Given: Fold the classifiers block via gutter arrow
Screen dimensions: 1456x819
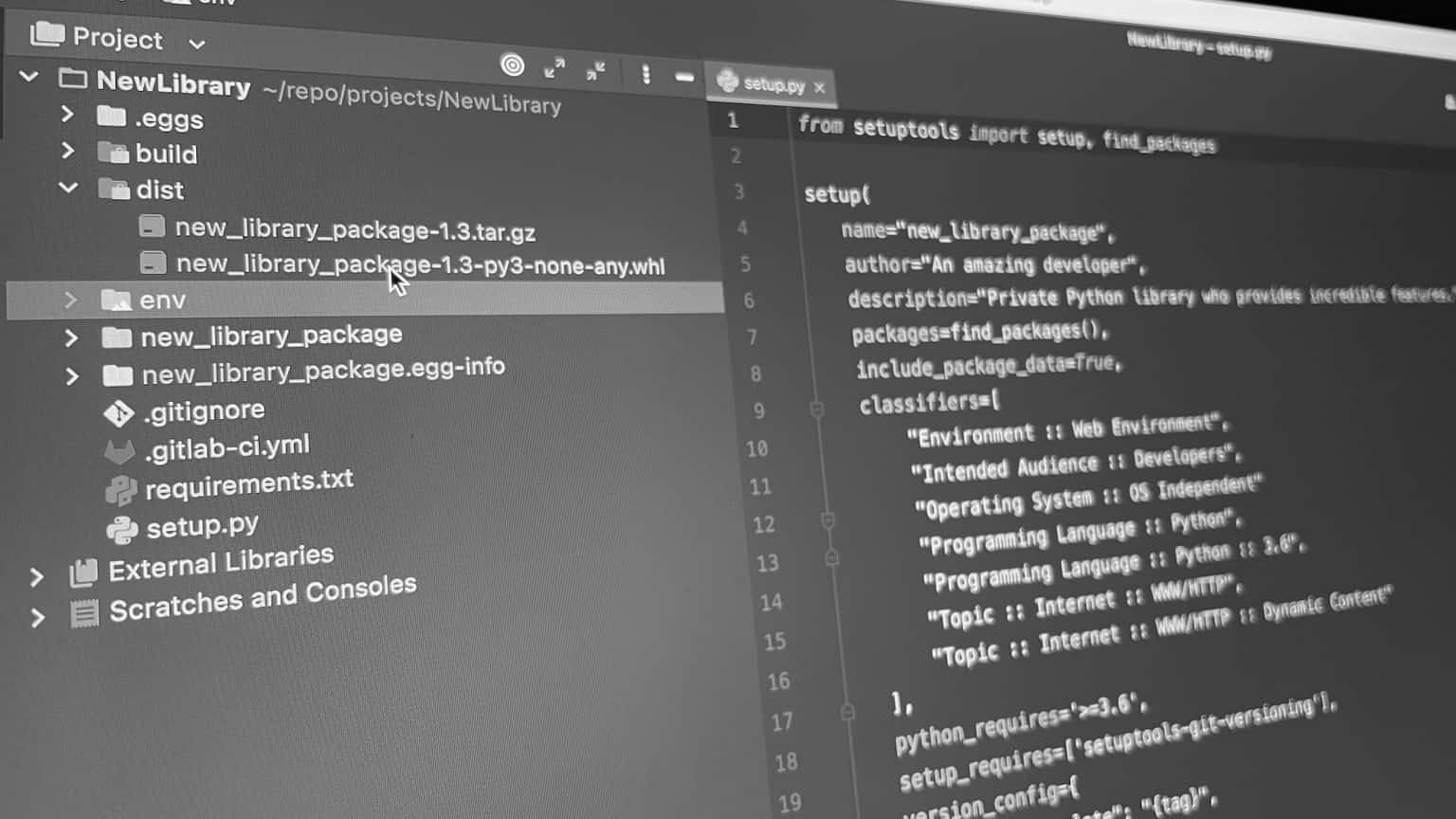Looking at the screenshot, I should pyautogui.click(x=817, y=409).
